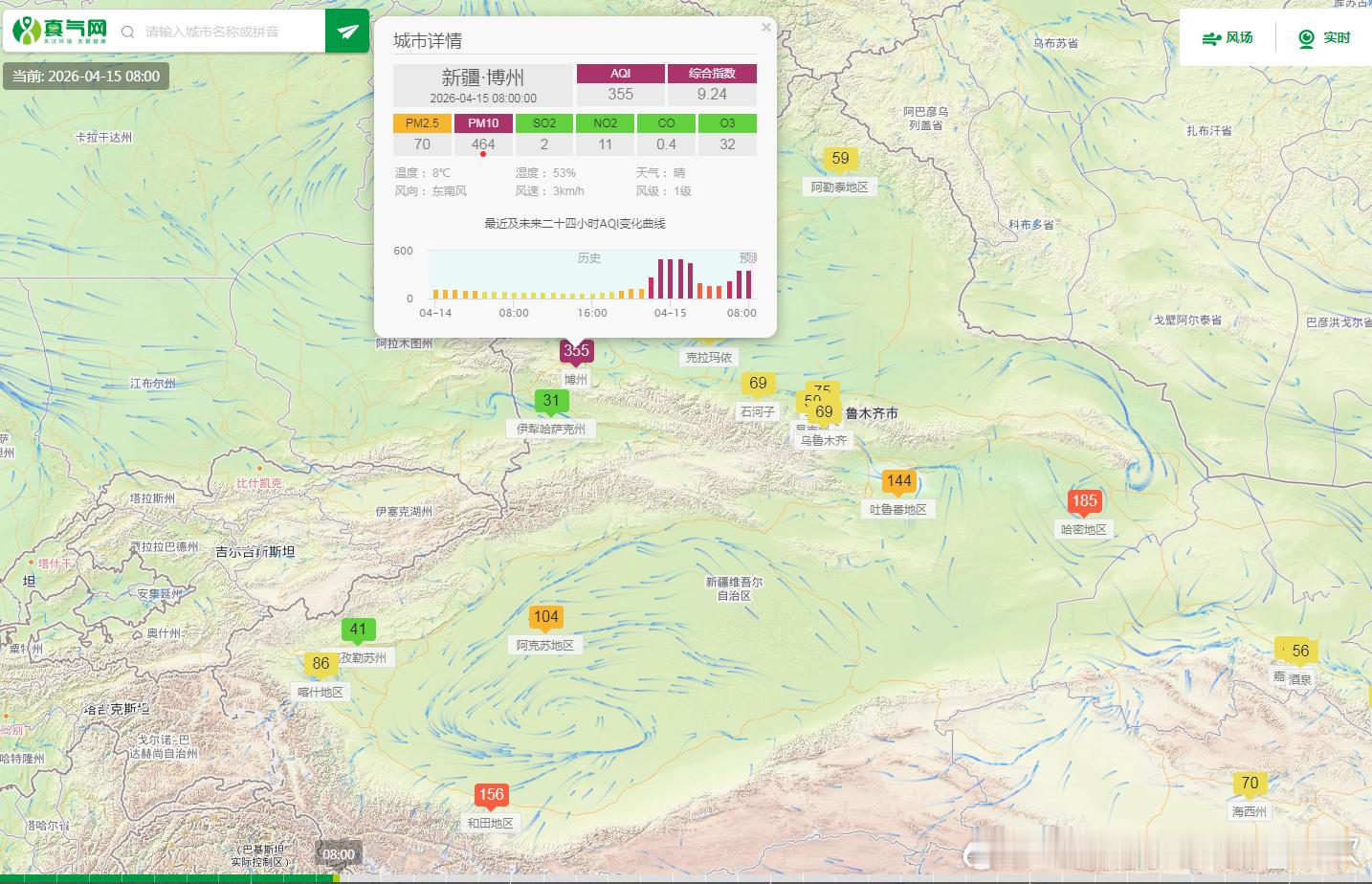Click the AQI trend bar chart

click(592, 276)
